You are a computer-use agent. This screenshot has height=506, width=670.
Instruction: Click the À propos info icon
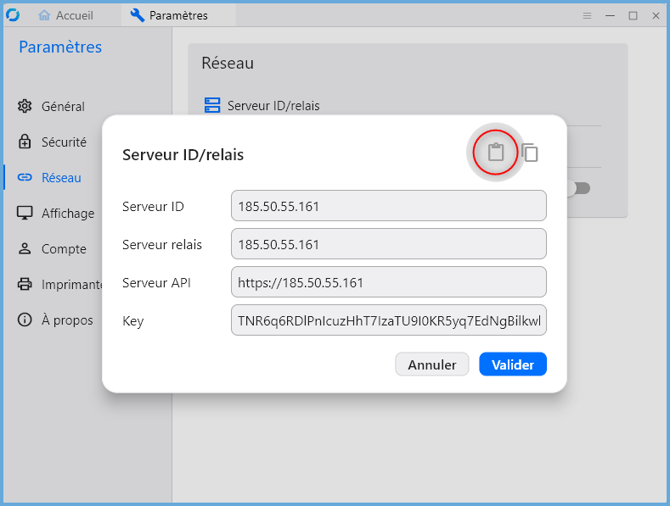coord(25,320)
